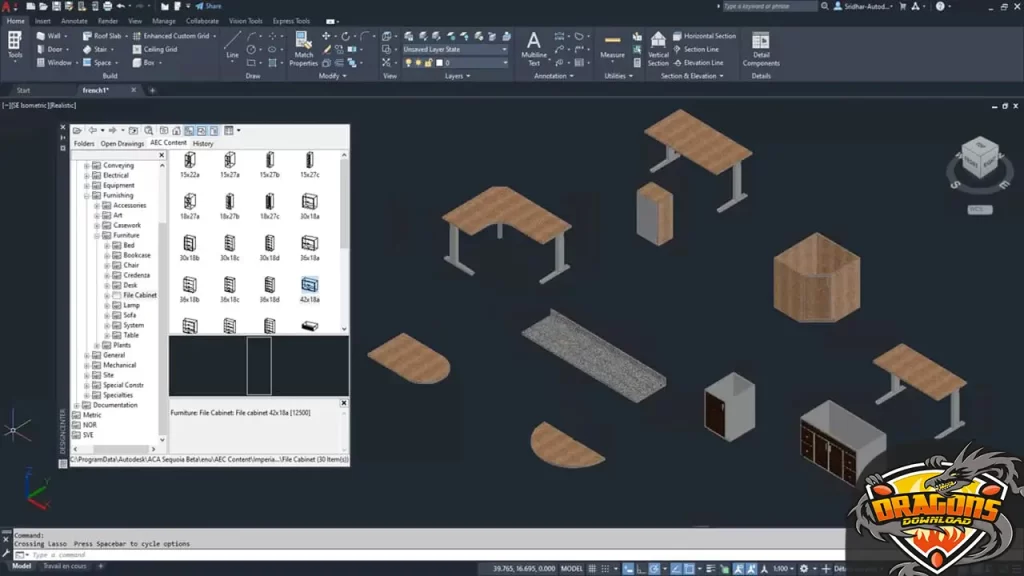Click the Undo arrow in quick access toolbar
This screenshot has width=1024, height=576.
coord(120,7)
